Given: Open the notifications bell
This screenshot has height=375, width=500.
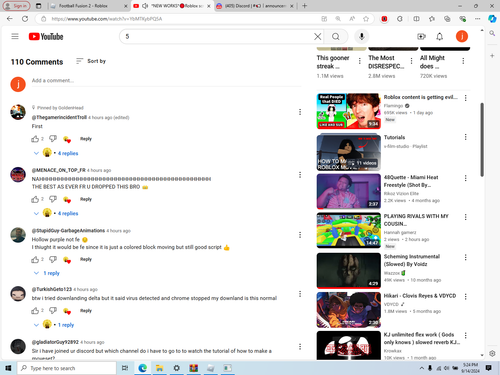Looking at the screenshot, I should pyautogui.click(x=440, y=36).
